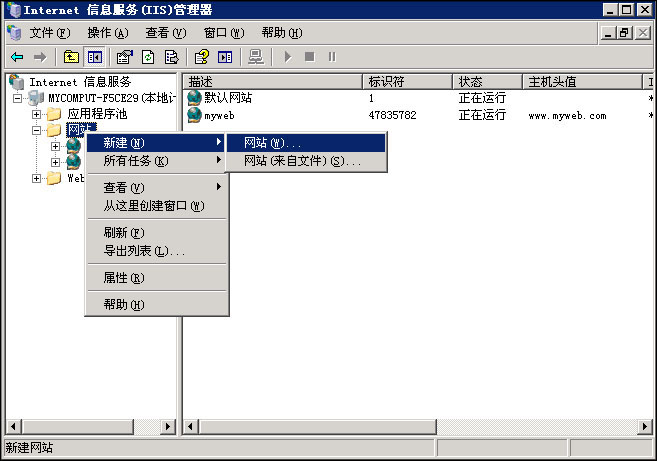Toggle the Show/Hide Console Tree icon
This screenshot has height=461, width=657.
pos(95,57)
